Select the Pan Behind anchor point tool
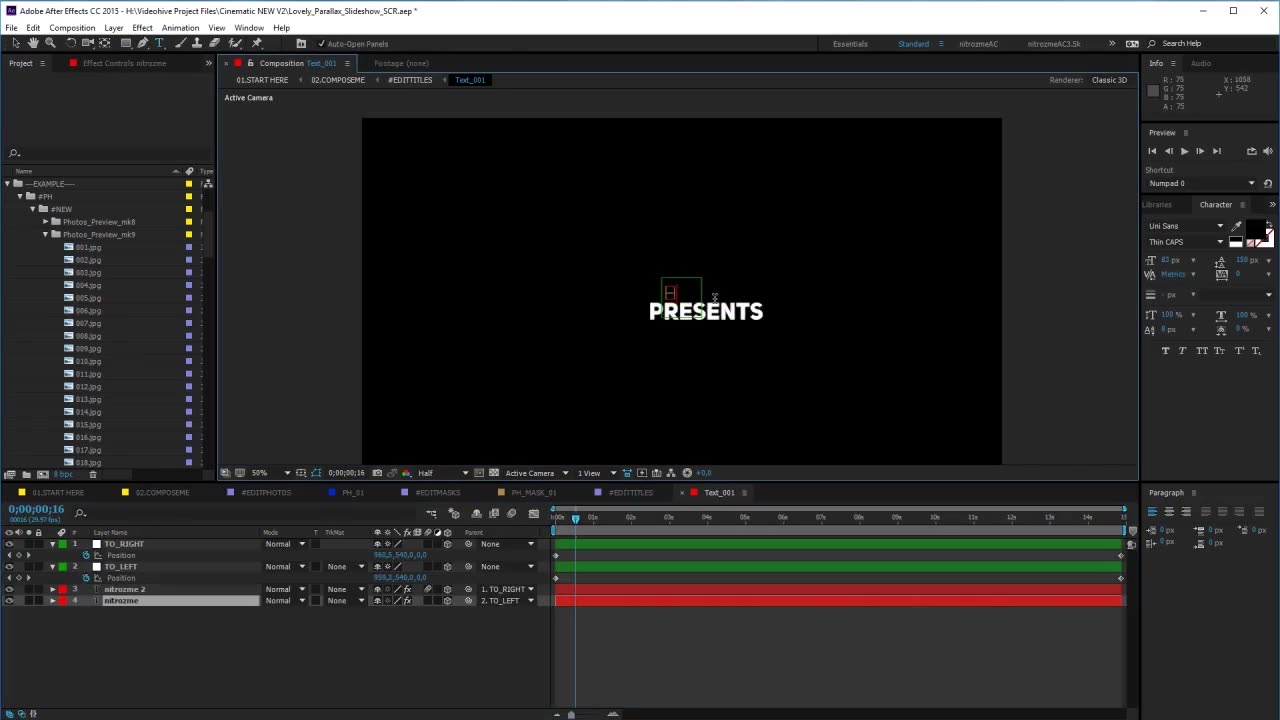The width and height of the screenshot is (1280, 720). point(104,43)
